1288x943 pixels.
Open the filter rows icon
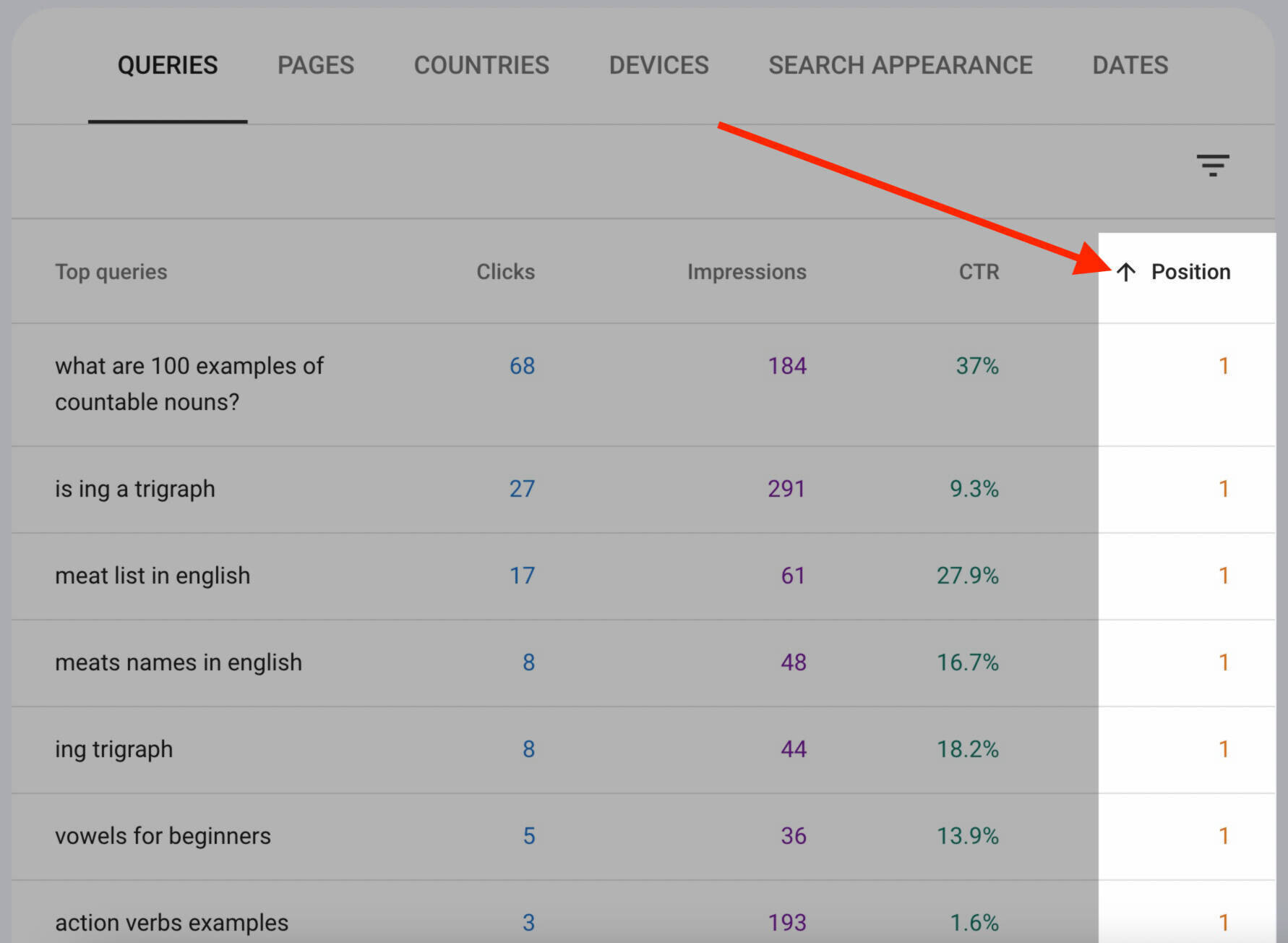[1212, 165]
